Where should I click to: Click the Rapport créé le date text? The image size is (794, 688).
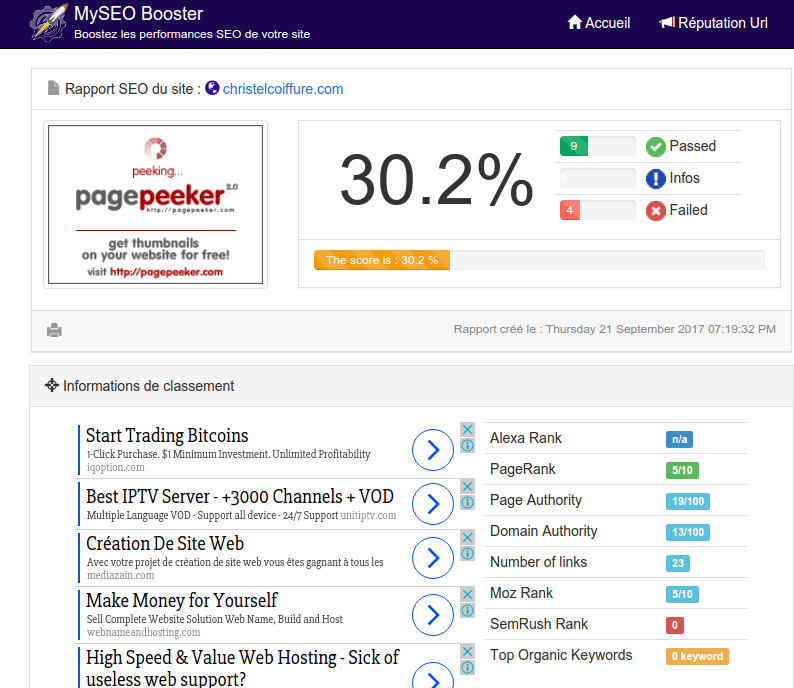click(614, 329)
